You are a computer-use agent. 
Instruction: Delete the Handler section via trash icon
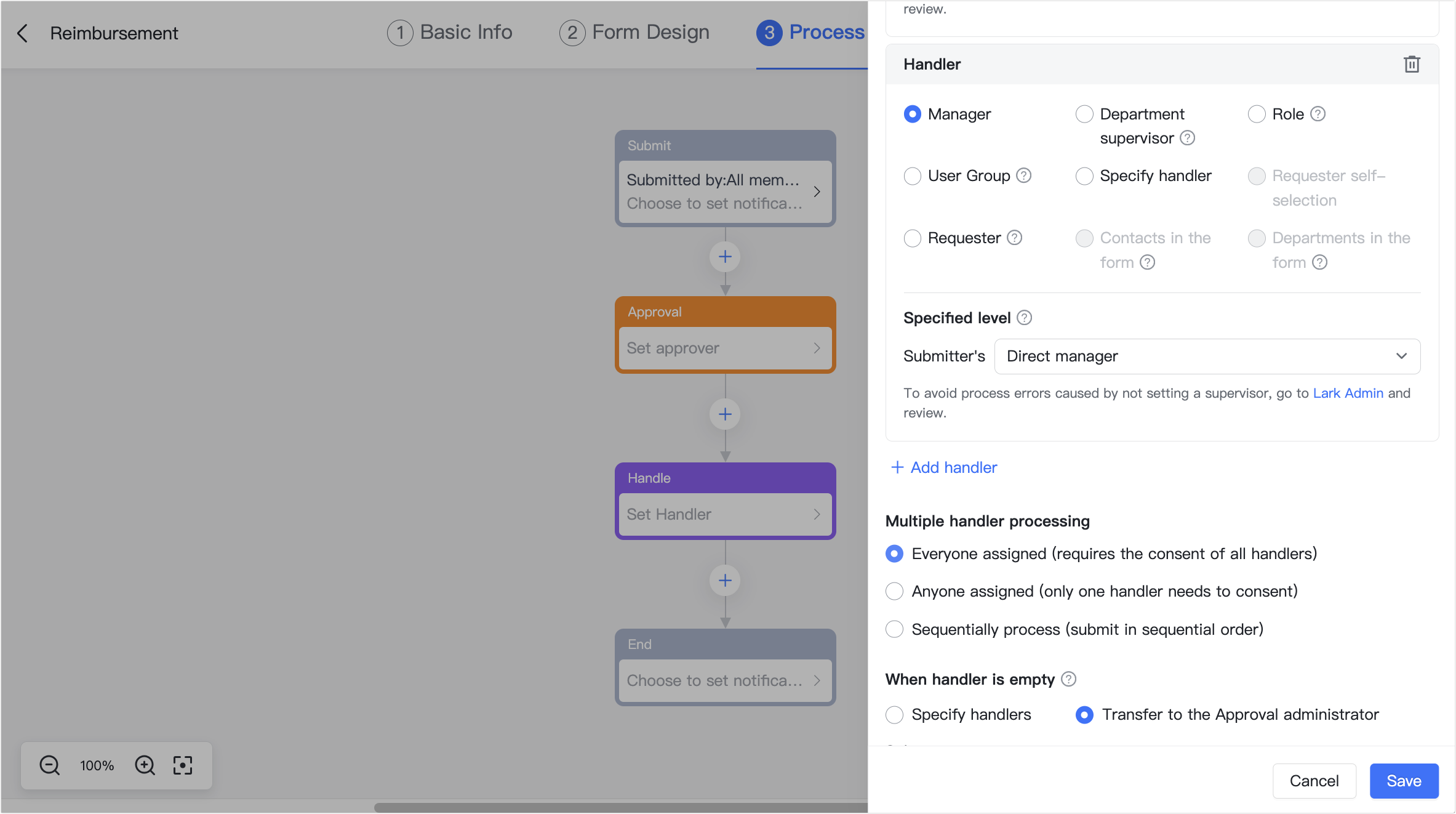click(1412, 64)
